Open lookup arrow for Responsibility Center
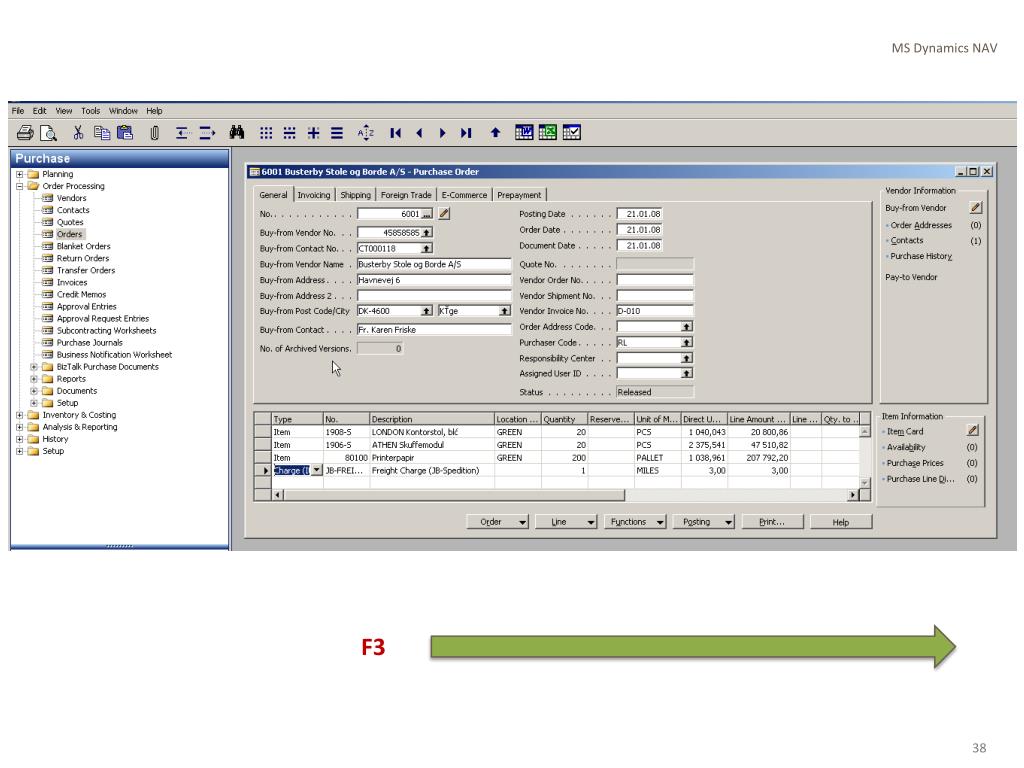This screenshot has height=768, width=1024. [686, 358]
